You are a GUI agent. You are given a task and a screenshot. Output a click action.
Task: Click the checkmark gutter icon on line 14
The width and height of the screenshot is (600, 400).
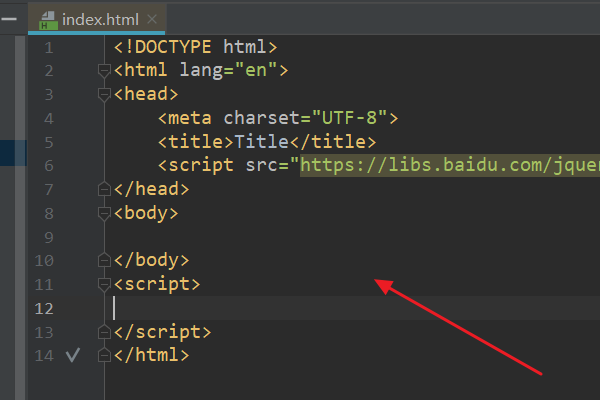pyautogui.click(x=71, y=355)
